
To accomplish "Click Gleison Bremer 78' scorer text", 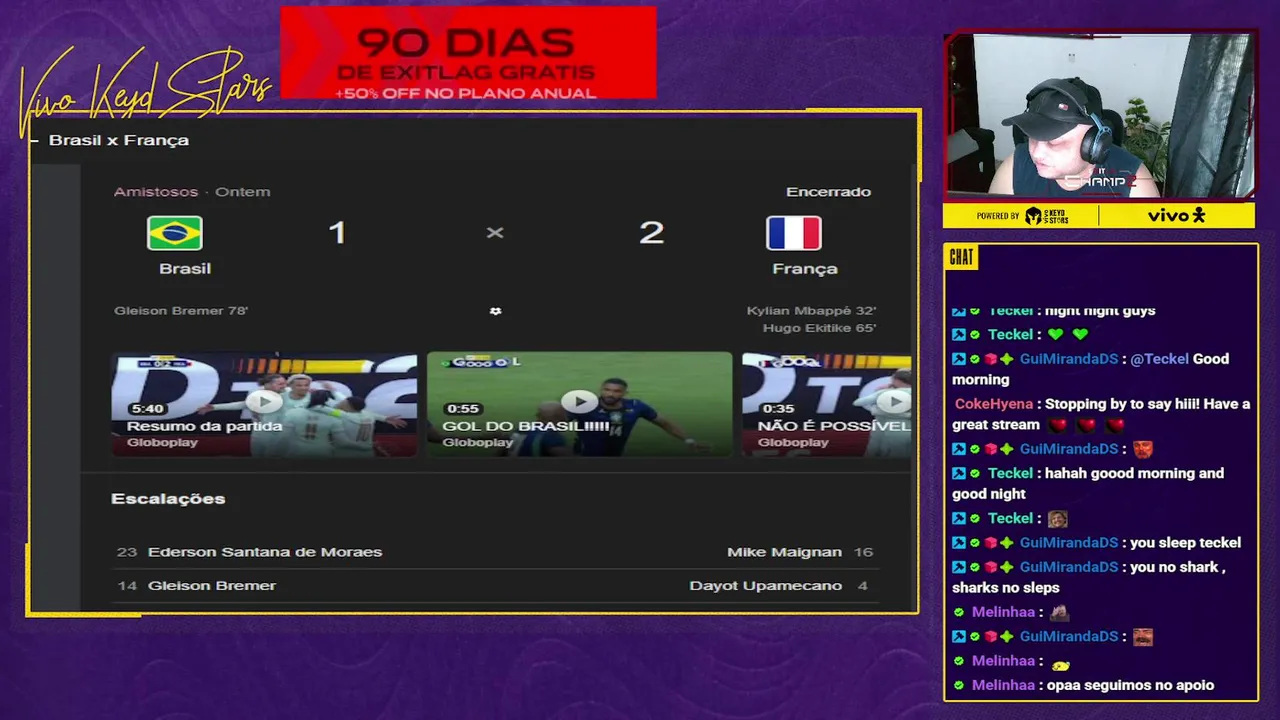I will coord(181,310).
